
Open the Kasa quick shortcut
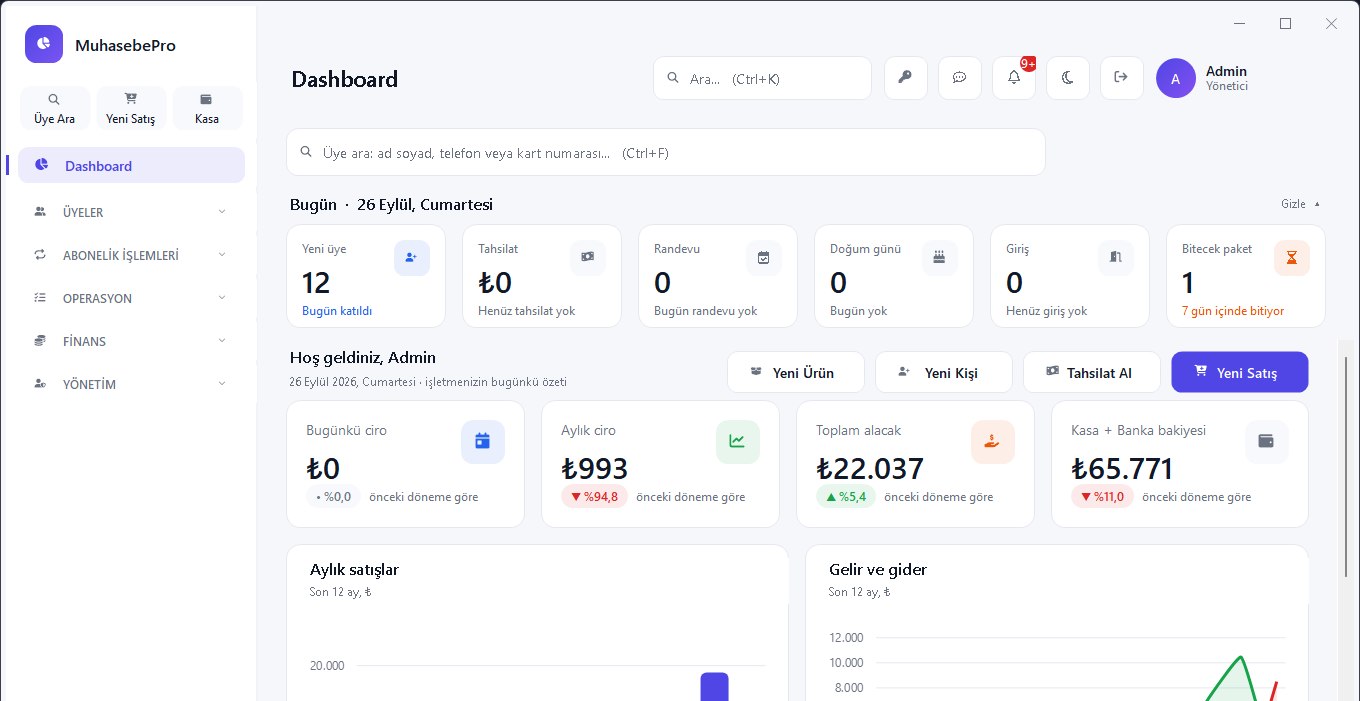207,108
